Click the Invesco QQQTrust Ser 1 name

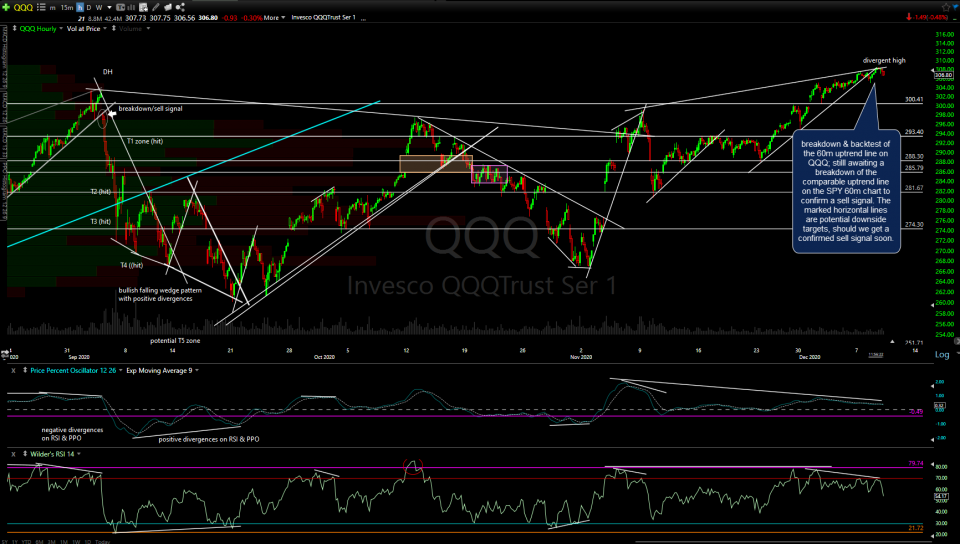323,18
